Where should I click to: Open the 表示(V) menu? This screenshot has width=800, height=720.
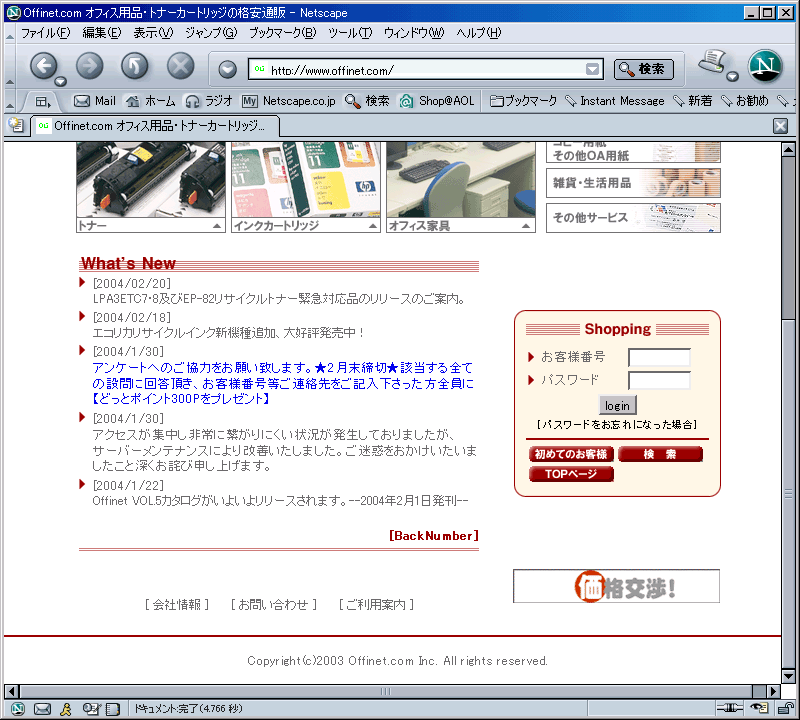153,33
